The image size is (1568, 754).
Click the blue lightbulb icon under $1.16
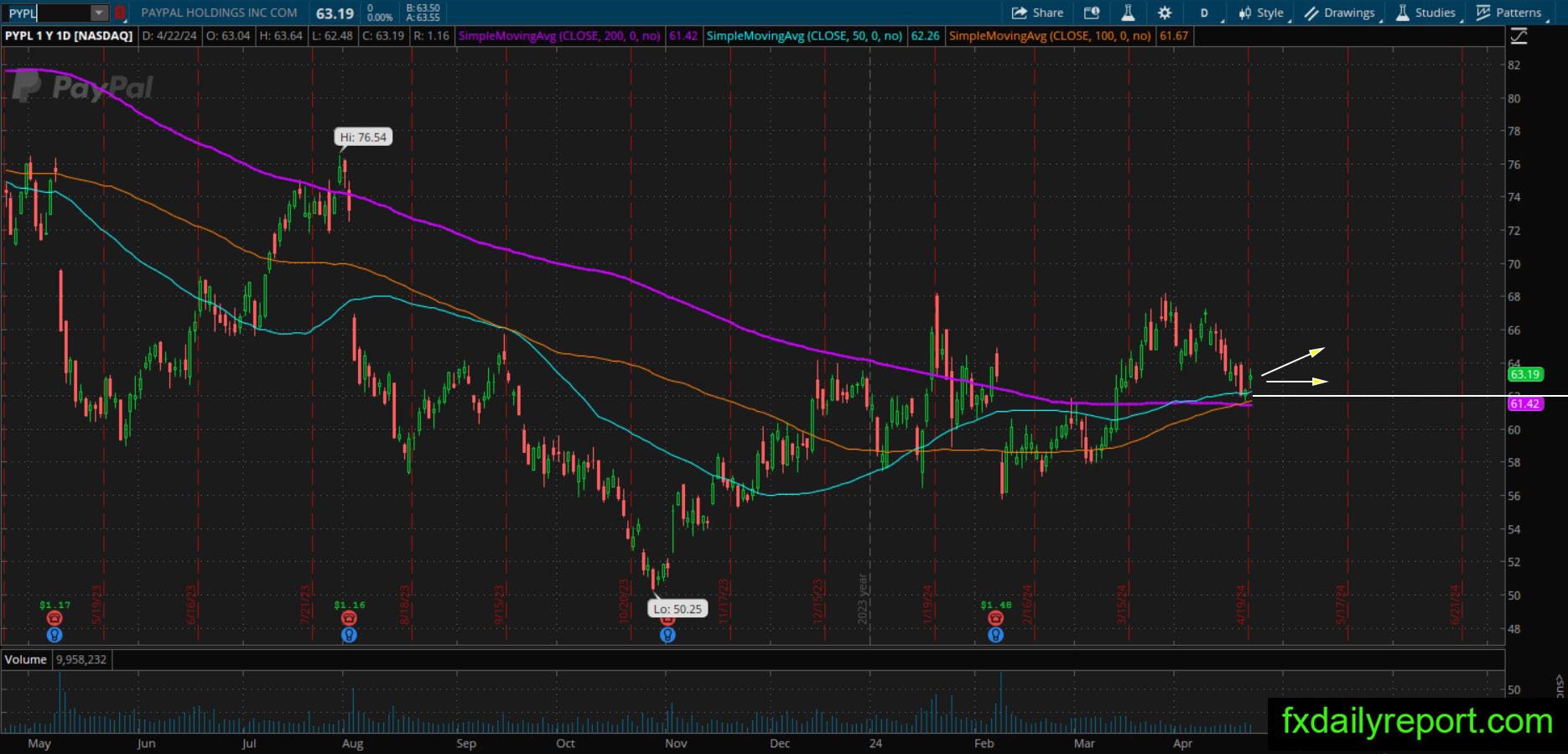[349, 635]
